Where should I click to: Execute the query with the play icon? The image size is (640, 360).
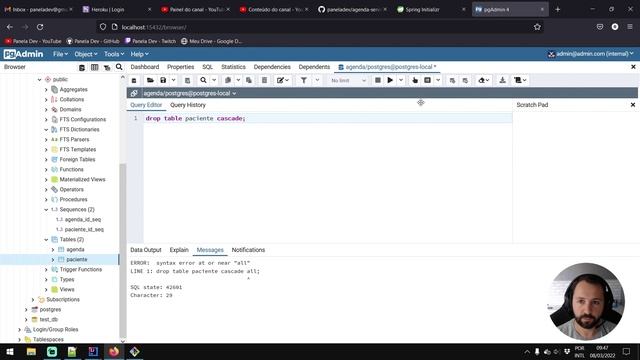(x=390, y=80)
